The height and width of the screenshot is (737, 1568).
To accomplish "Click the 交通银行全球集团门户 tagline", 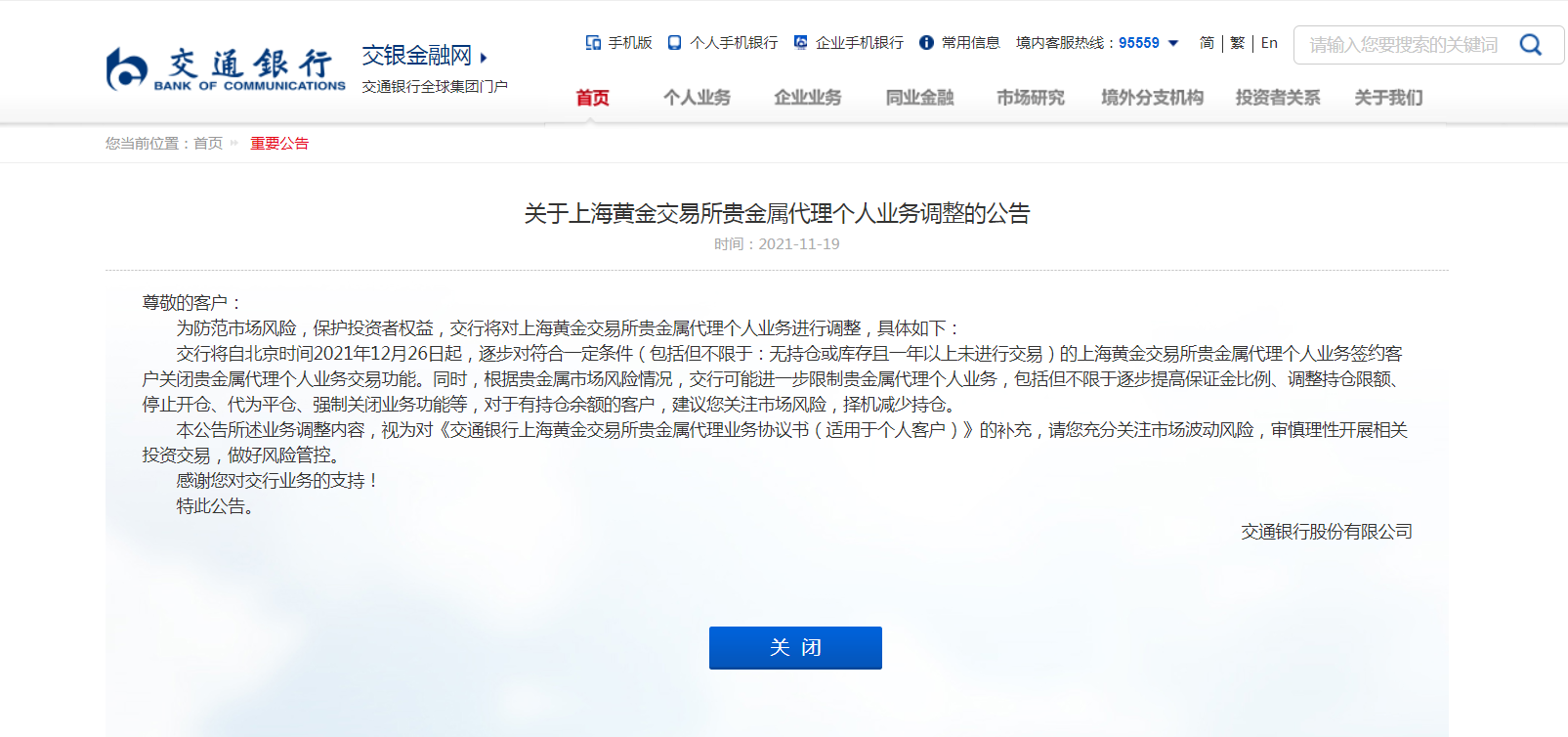I will coord(435,87).
